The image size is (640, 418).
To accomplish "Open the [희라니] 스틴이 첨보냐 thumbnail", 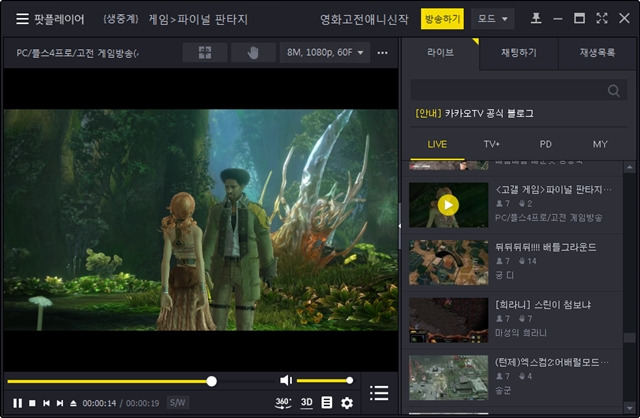I will coord(449,320).
